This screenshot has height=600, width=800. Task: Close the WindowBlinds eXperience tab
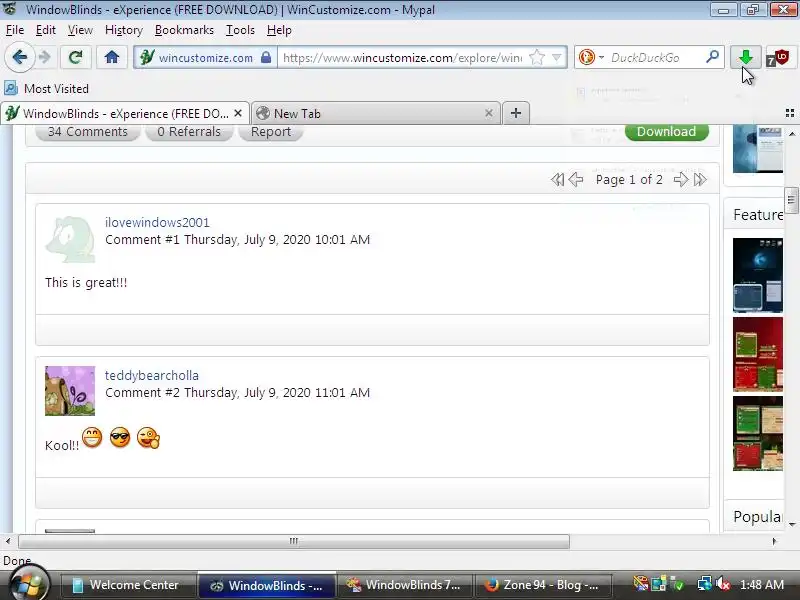click(238, 113)
